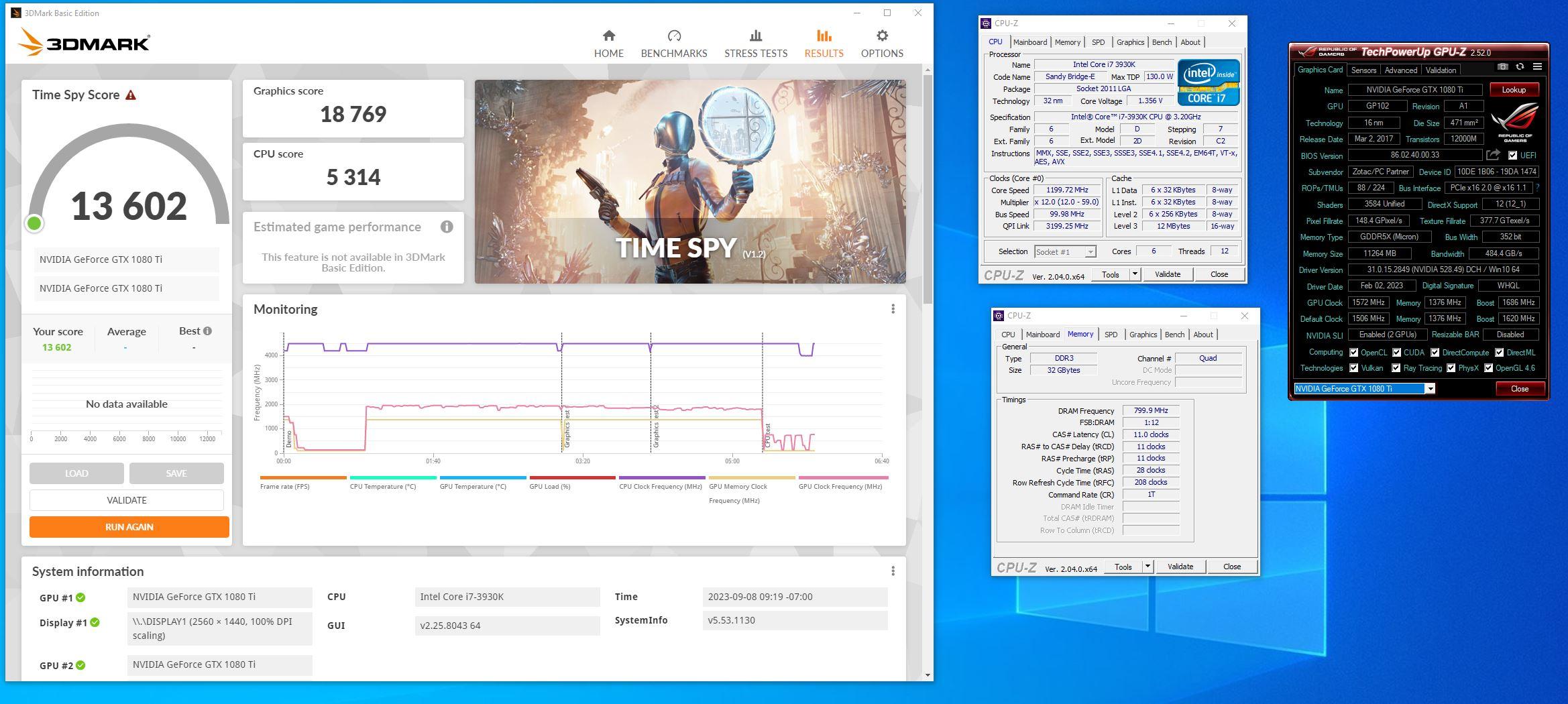Toggle the Vulkan checkbox
The image size is (1568, 704).
click(1353, 368)
